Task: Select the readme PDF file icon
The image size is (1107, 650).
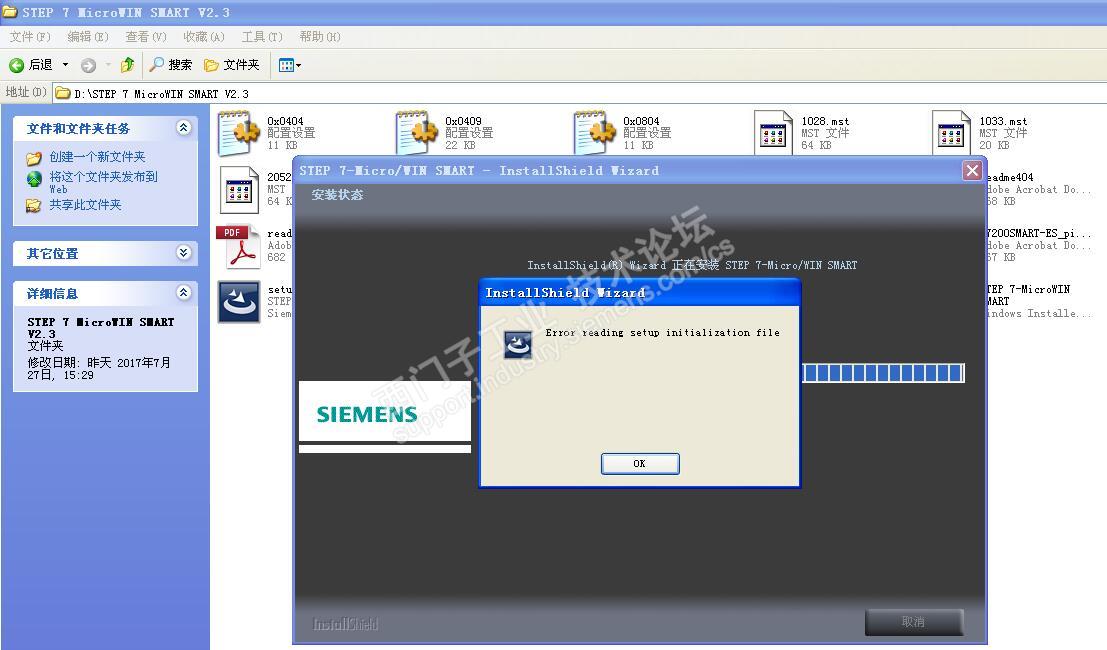Action: point(239,246)
